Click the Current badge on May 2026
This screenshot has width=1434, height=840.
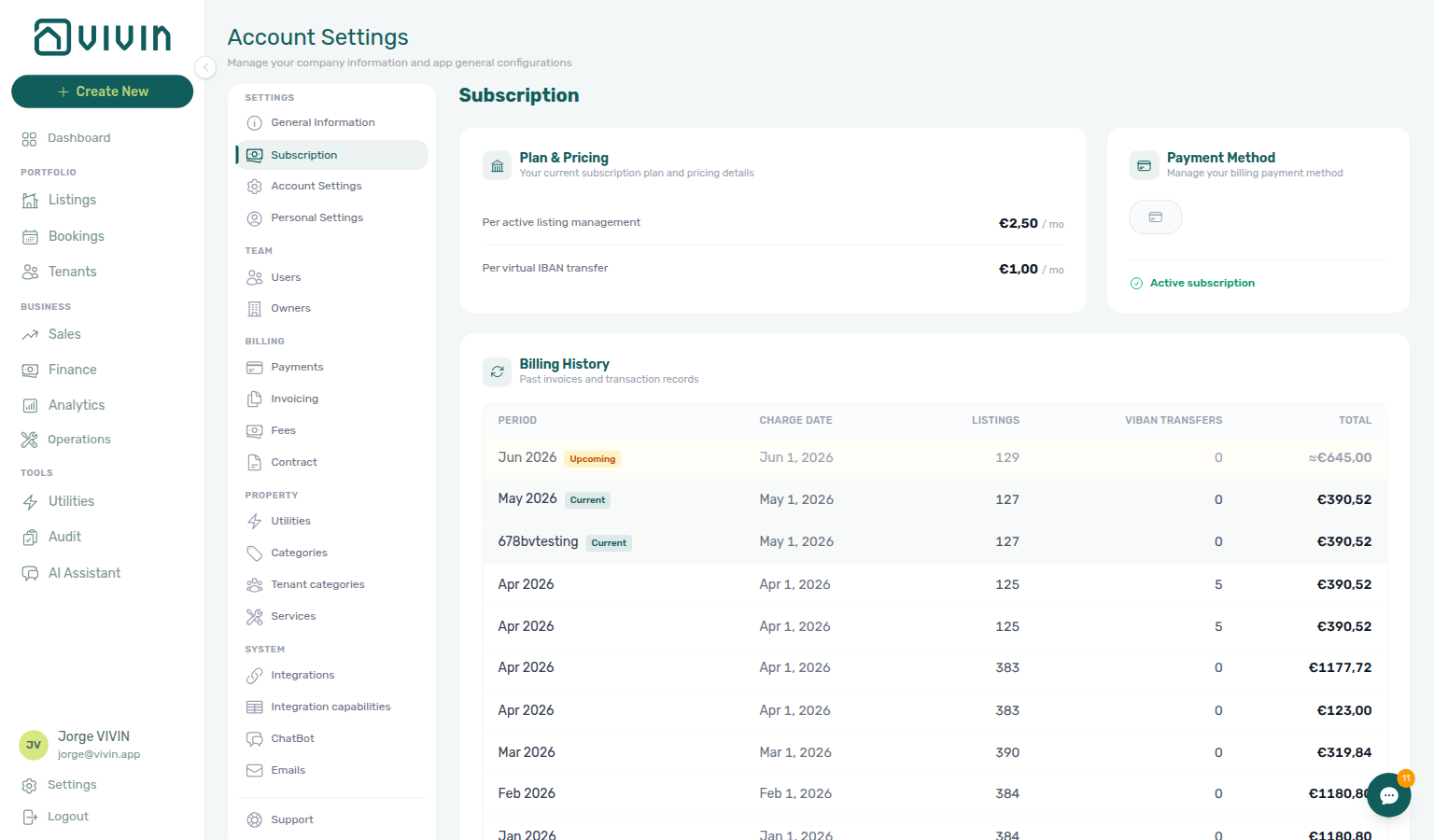[x=588, y=500]
